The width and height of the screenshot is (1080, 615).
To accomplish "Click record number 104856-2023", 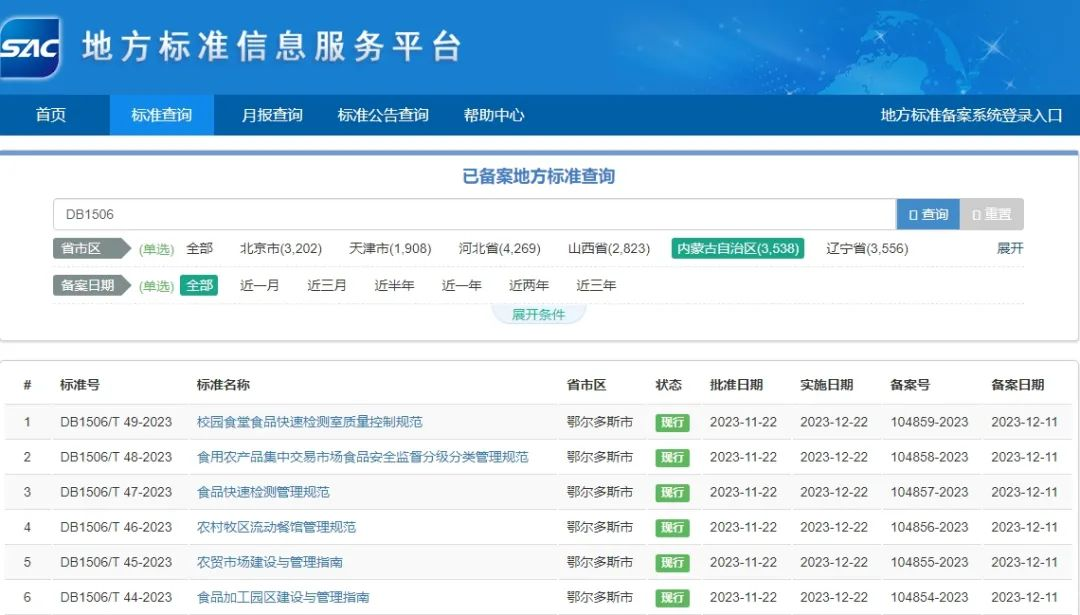I will click(929, 527).
